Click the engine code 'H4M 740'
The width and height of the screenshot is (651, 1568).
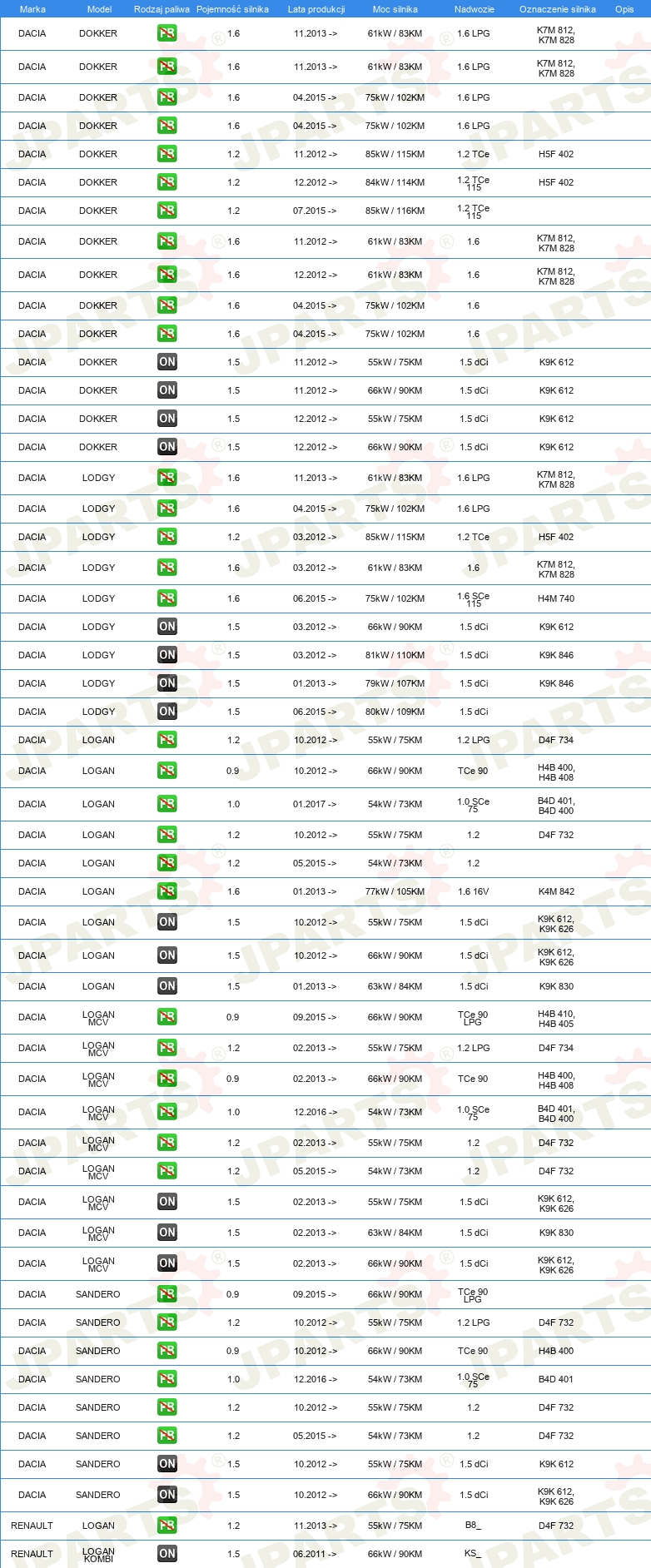[x=556, y=598]
